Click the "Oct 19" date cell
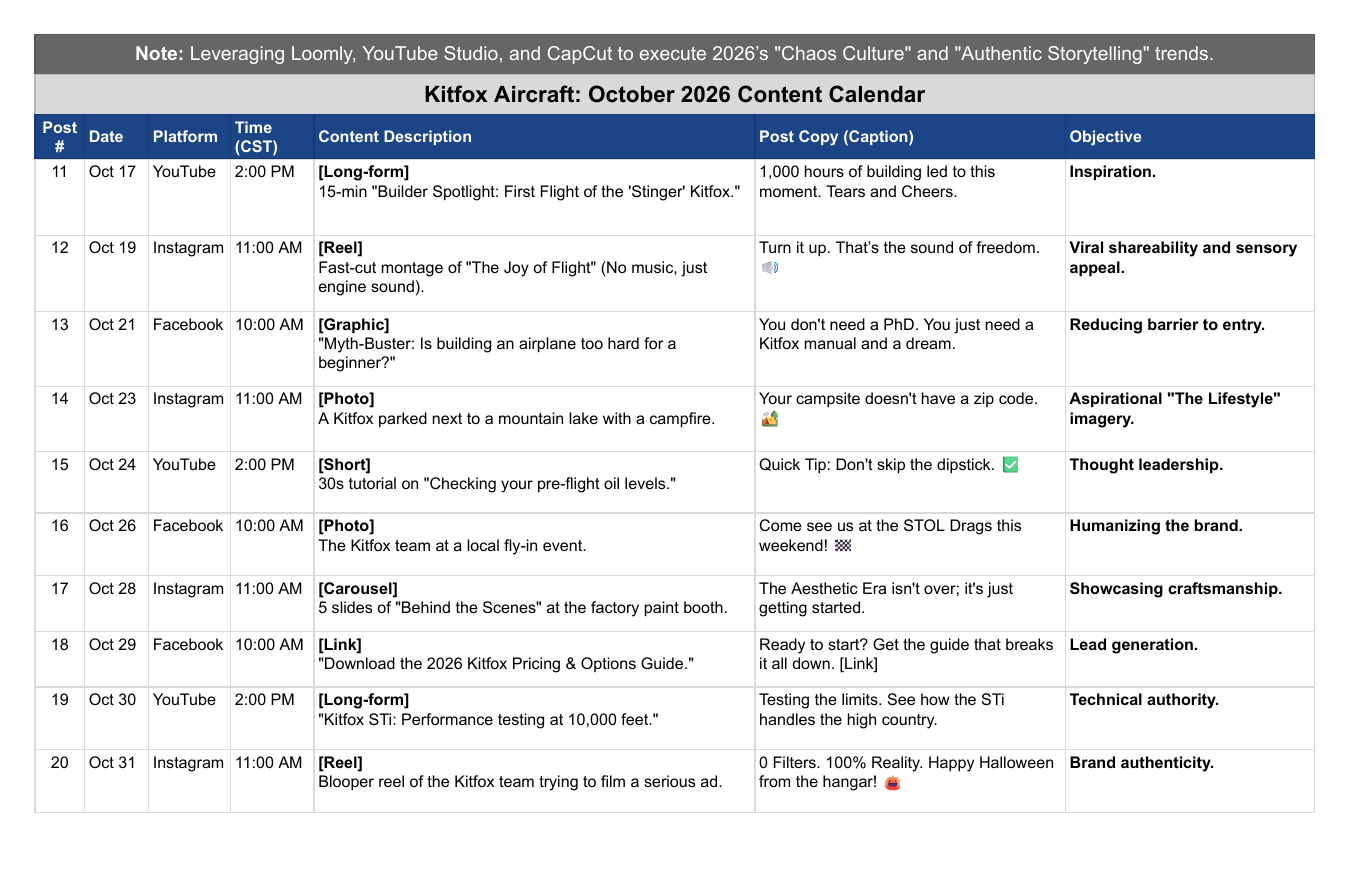The height and width of the screenshot is (870, 1350). (117, 273)
